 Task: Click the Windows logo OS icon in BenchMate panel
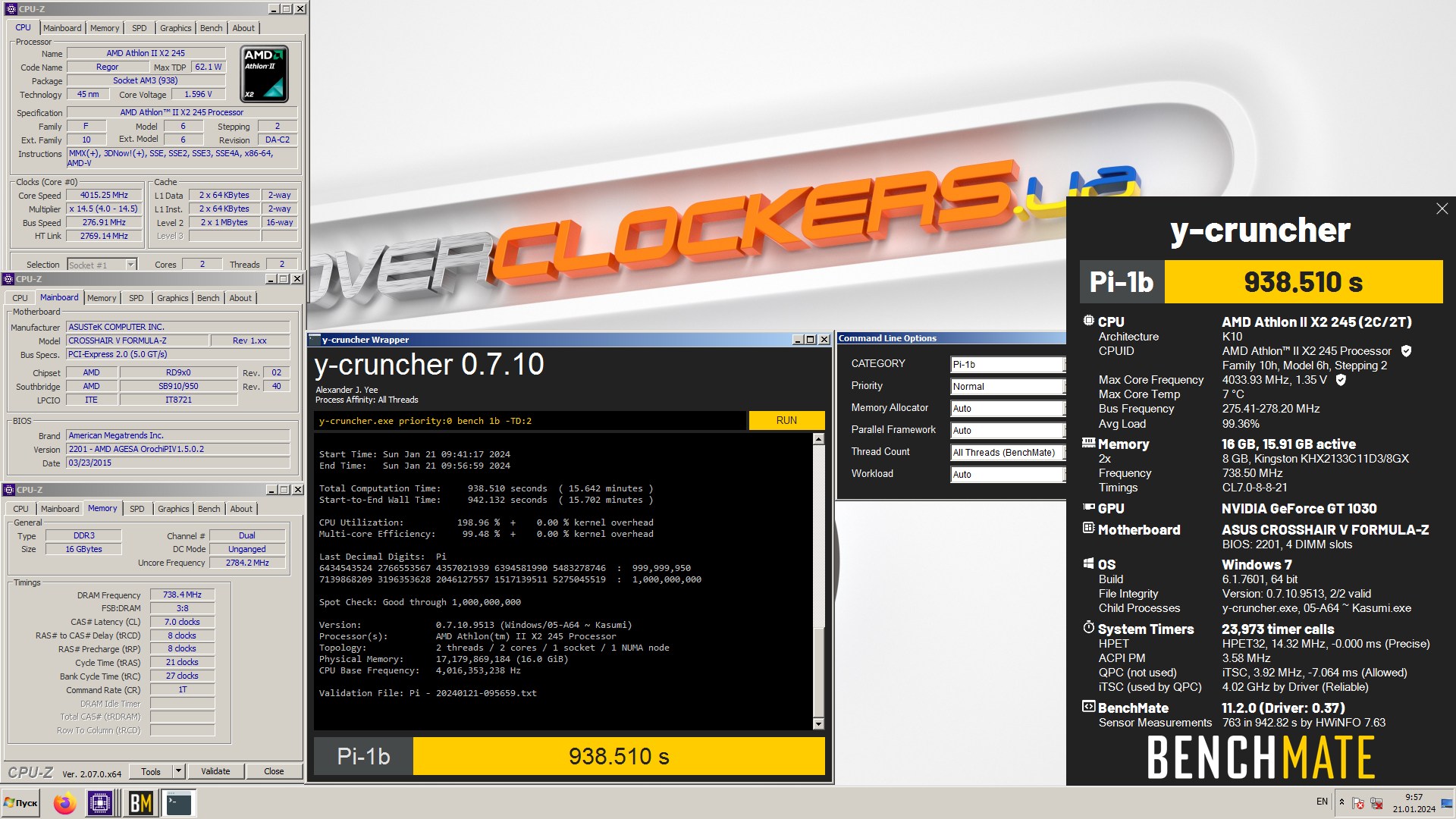1088,563
